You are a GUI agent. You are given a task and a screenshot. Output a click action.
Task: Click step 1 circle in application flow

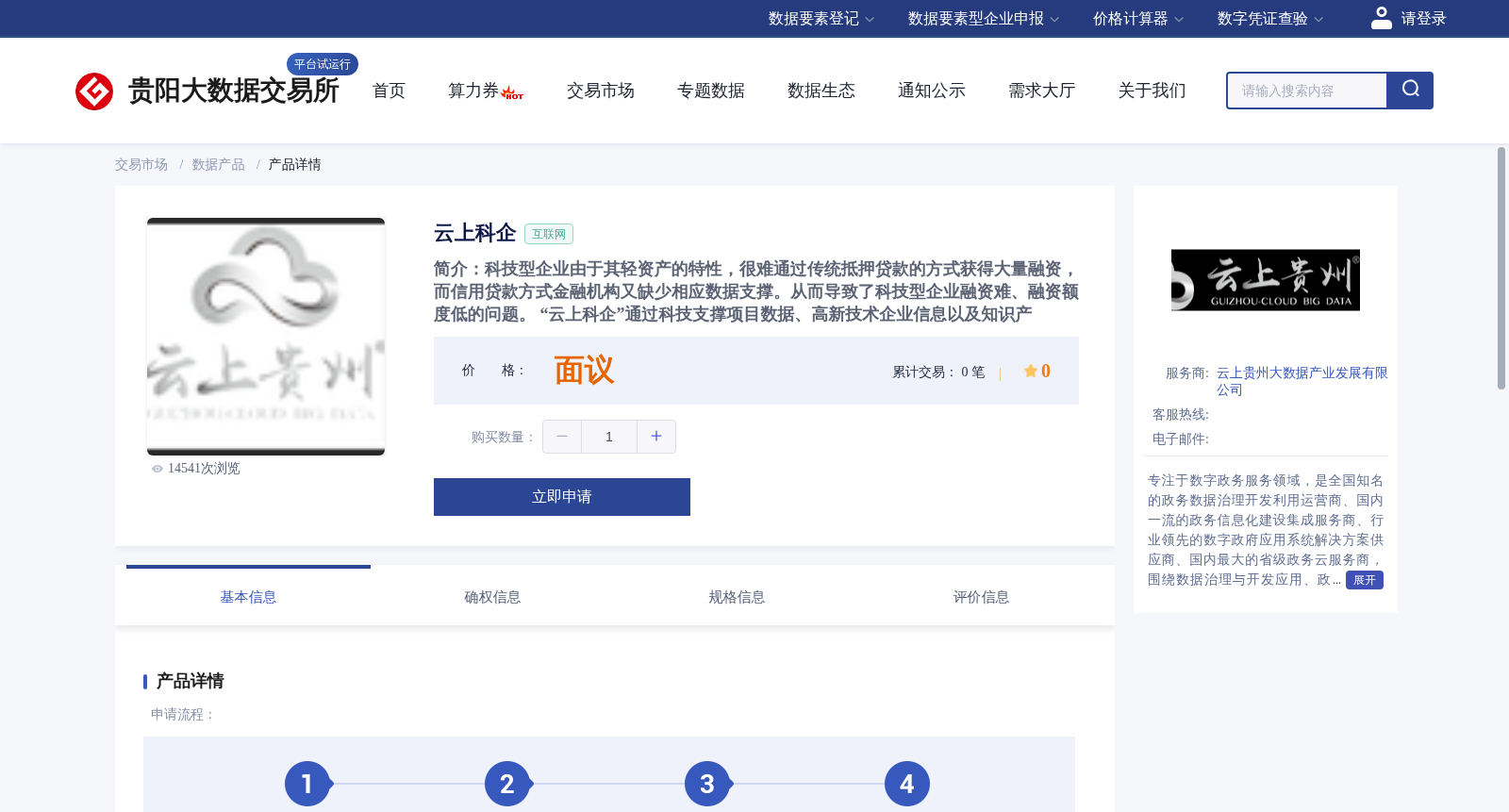click(x=307, y=784)
